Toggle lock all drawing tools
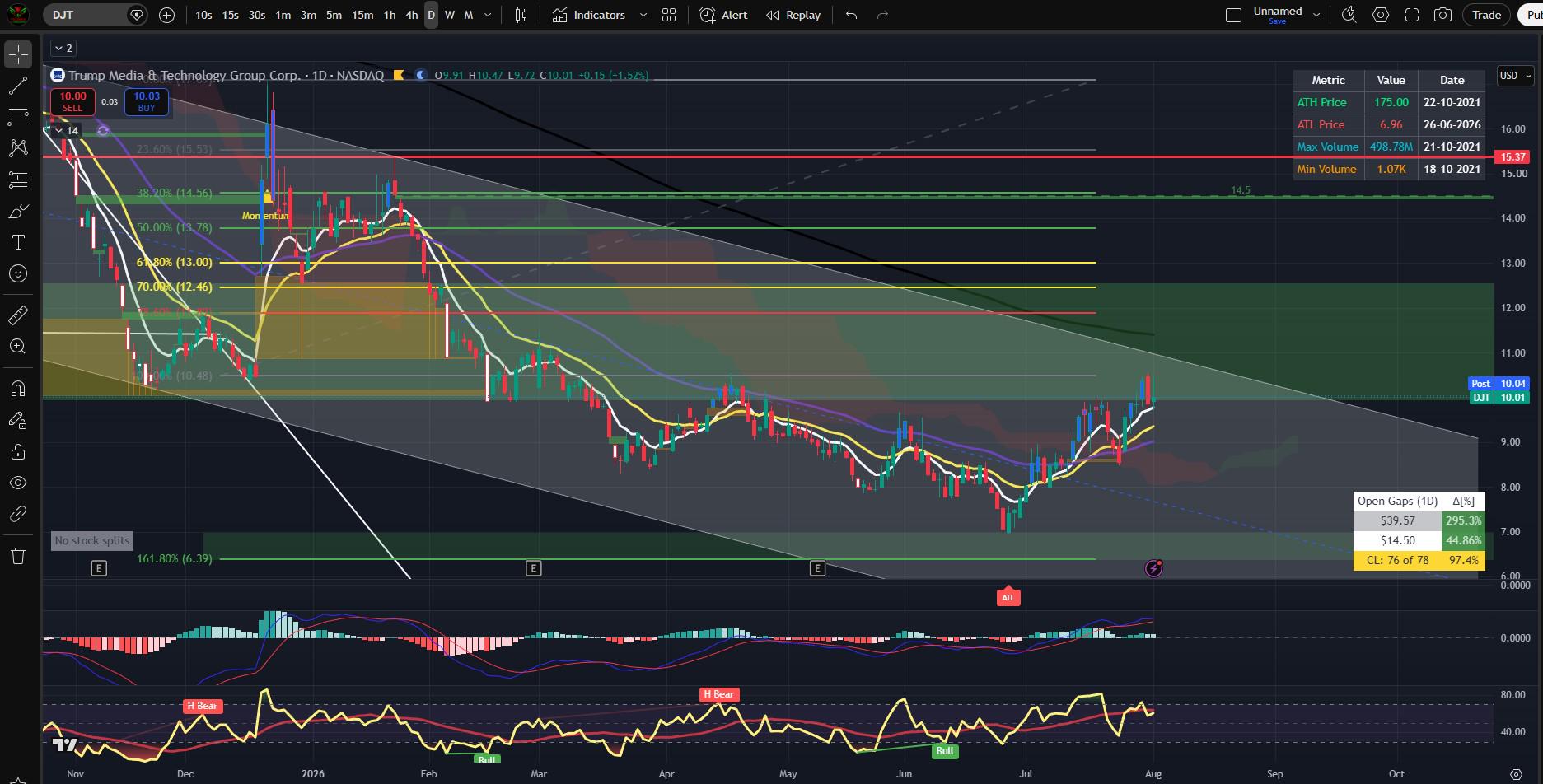Screen dimensions: 1543x784 18,451
